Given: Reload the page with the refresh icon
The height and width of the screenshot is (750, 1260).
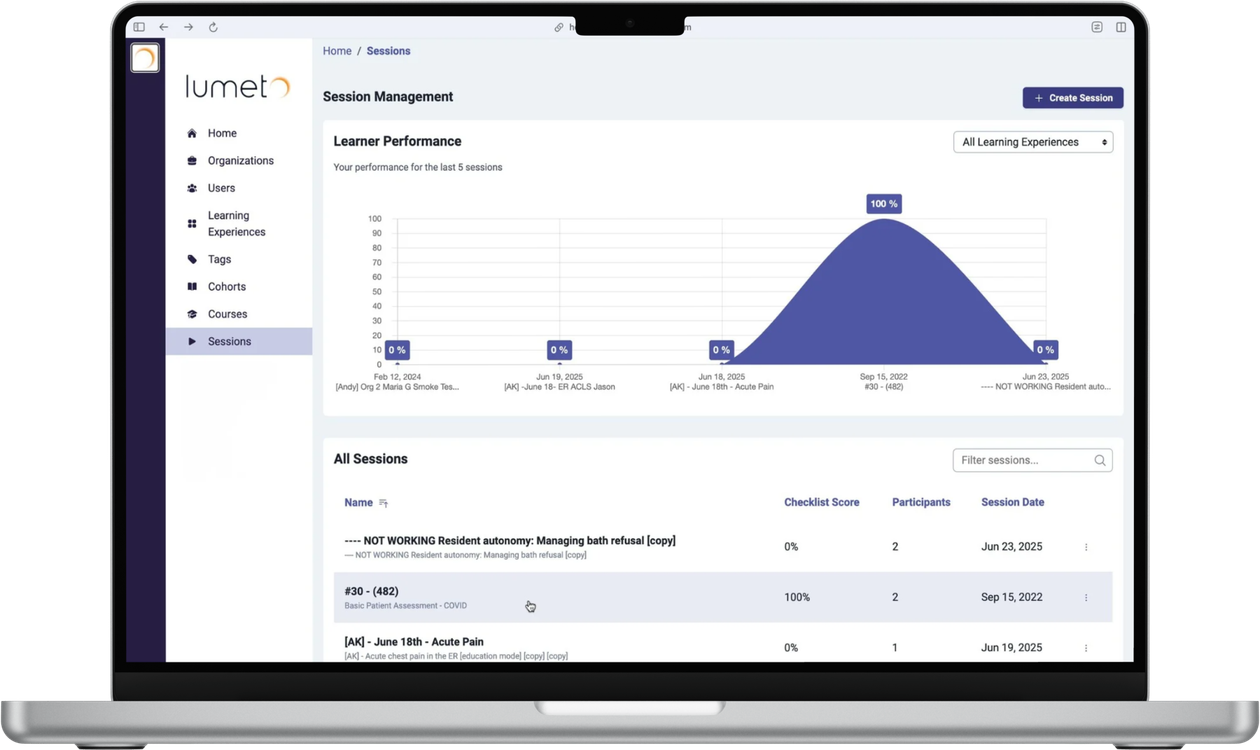Looking at the screenshot, I should coord(213,27).
